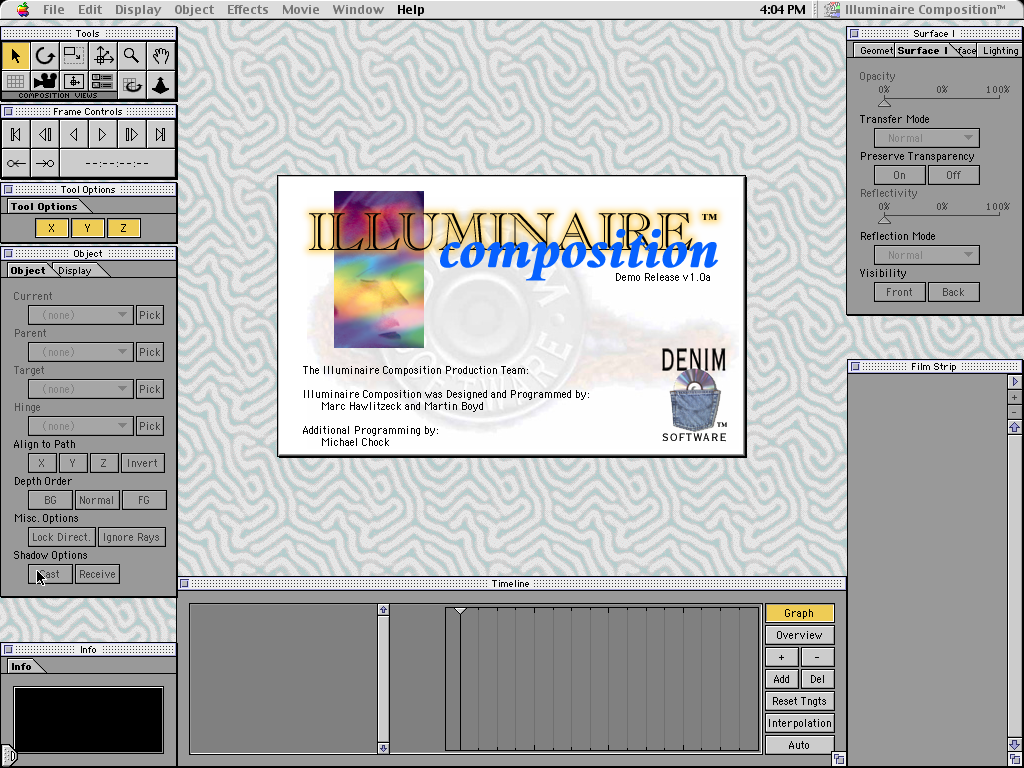Viewport: 1024px width, 768px height.
Task: Open the Parent object dropdown
Action: pos(81,352)
